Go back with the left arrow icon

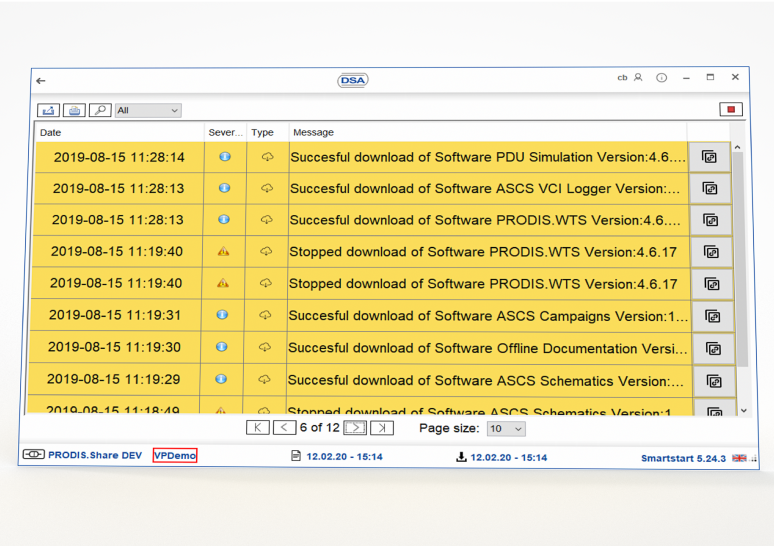click(x=41, y=80)
